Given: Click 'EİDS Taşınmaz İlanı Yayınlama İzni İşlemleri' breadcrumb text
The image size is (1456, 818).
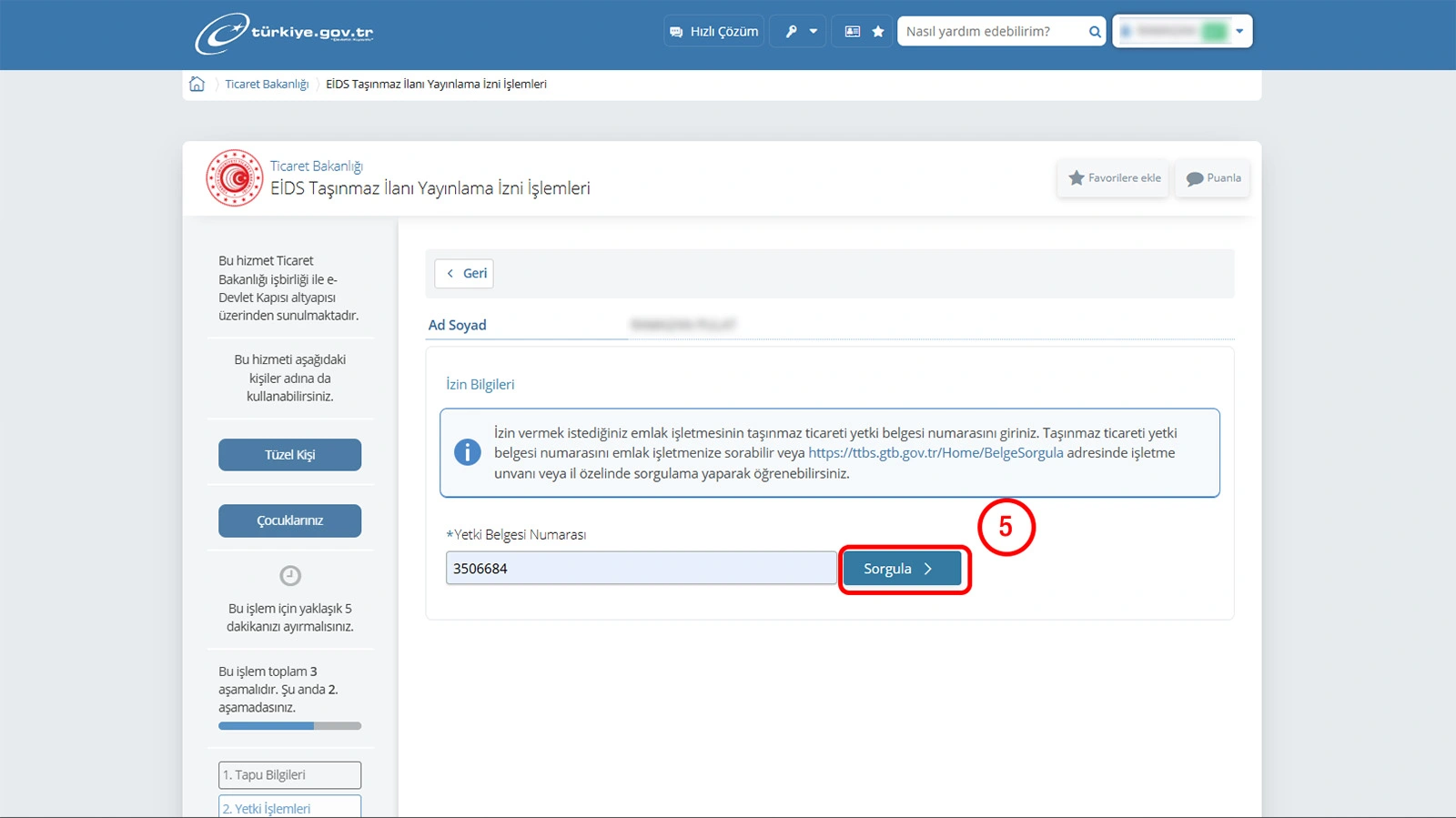Looking at the screenshot, I should click(x=436, y=84).
